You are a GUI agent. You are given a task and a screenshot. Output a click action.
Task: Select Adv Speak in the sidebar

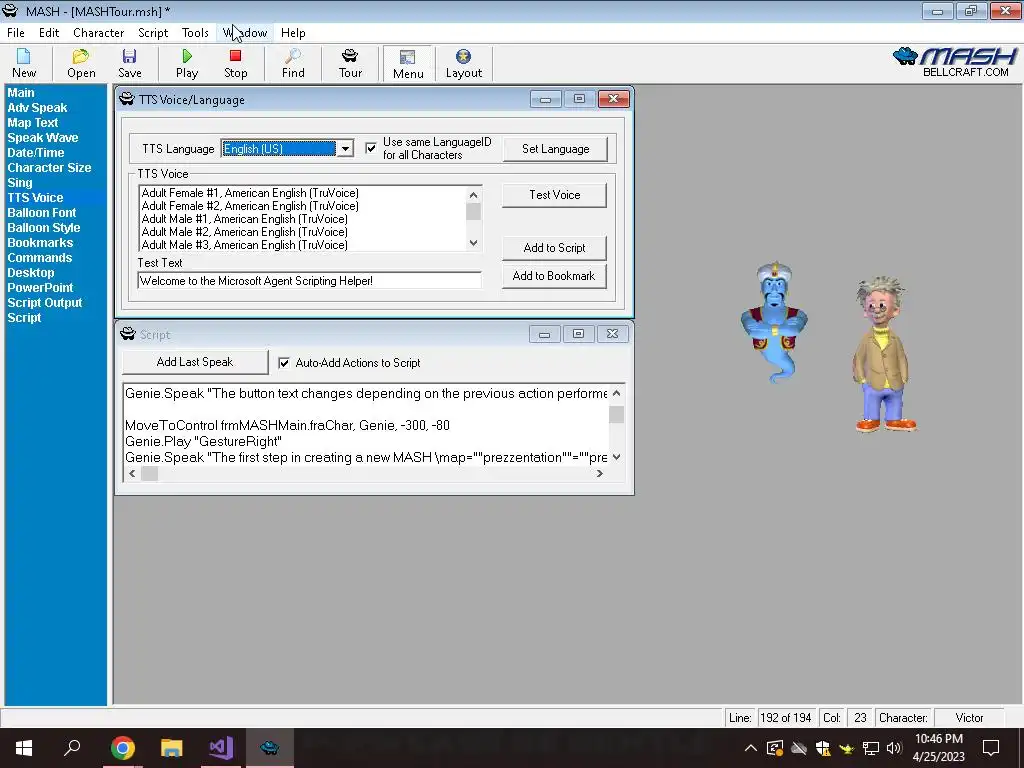pyautogui.click(x=37, y=108)
